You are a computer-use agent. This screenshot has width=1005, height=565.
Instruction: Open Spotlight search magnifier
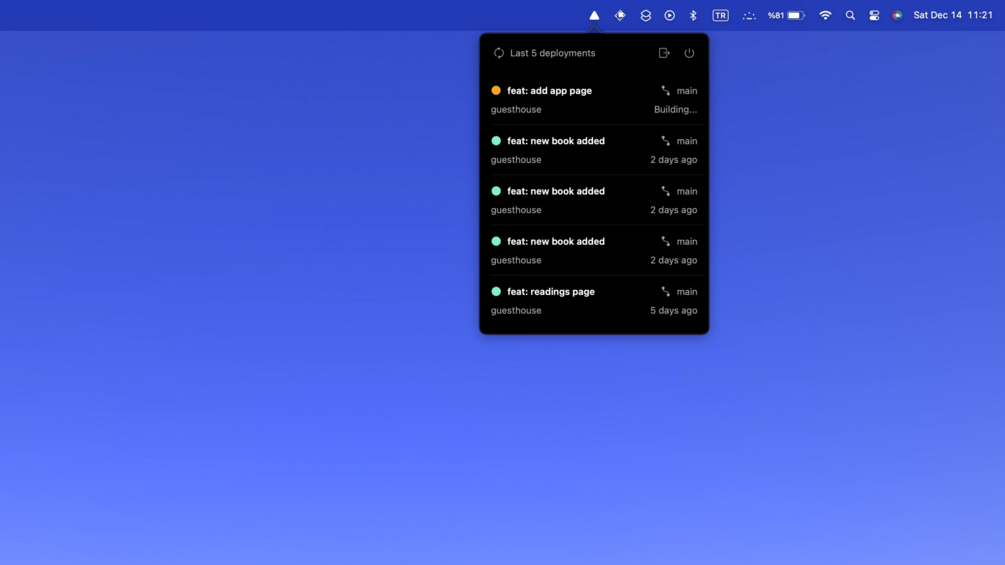[850, 15]
